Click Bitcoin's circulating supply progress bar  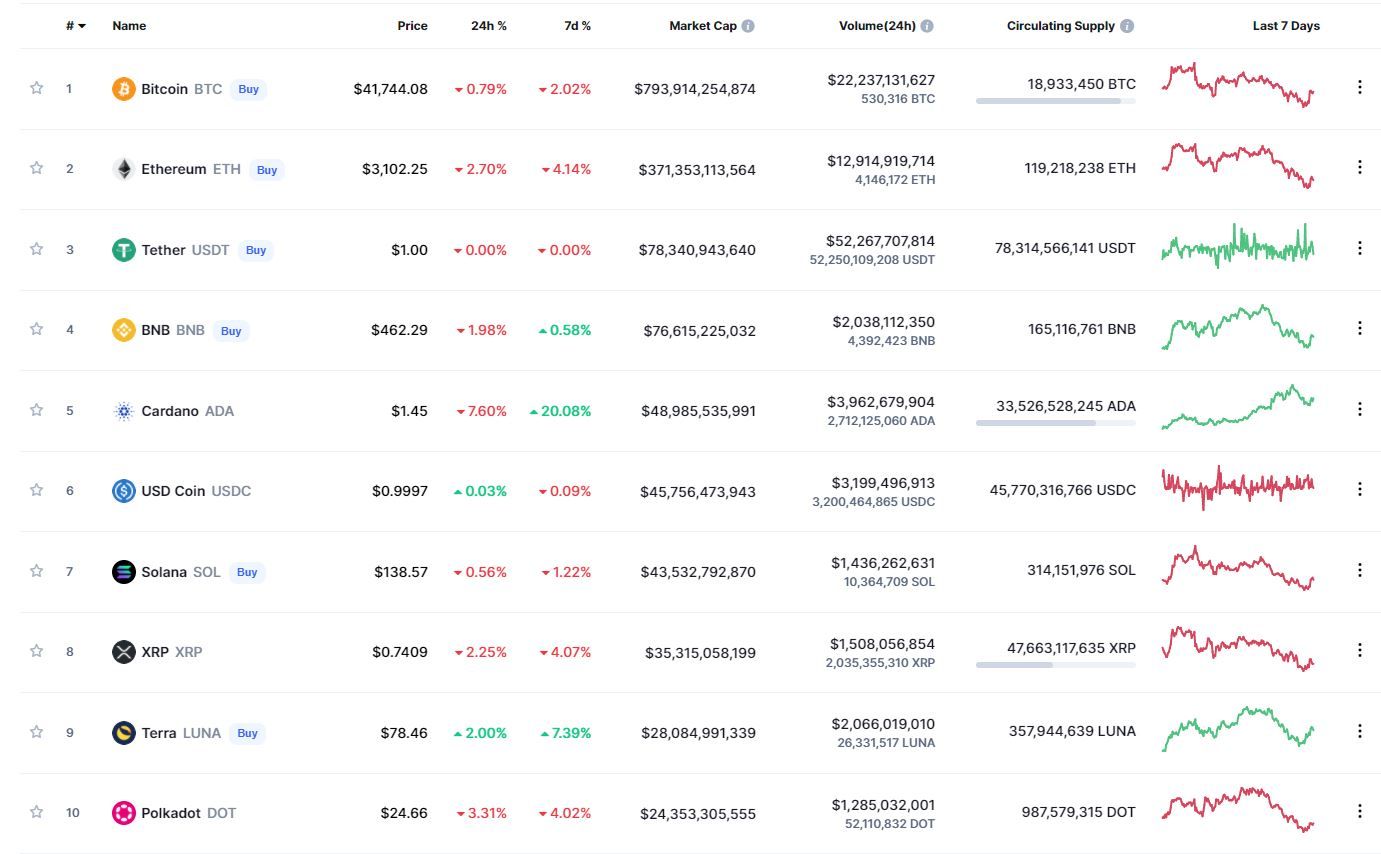tap(1056, 101)
